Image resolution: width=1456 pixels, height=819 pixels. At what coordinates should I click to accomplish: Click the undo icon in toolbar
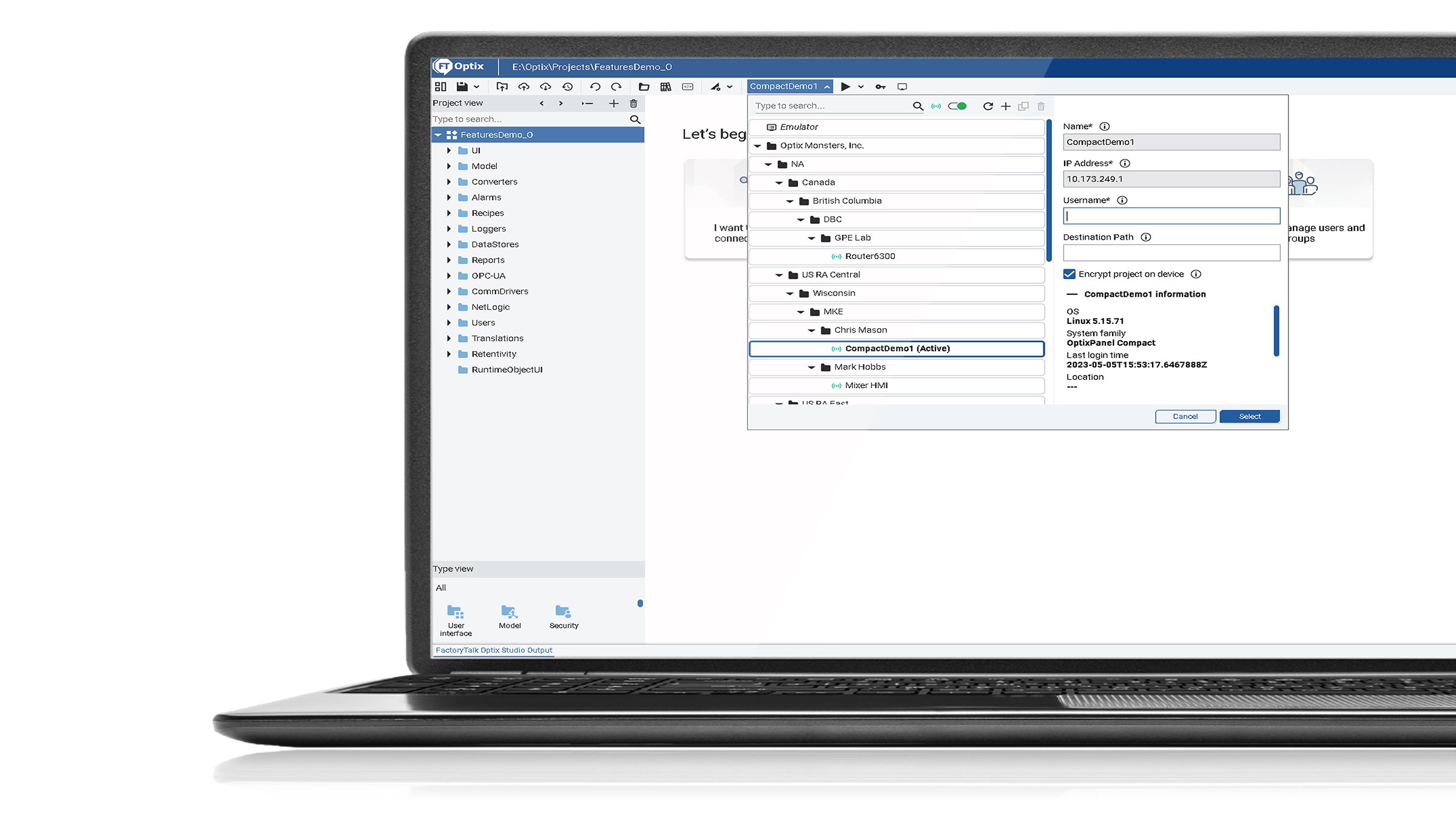[595, 86]
